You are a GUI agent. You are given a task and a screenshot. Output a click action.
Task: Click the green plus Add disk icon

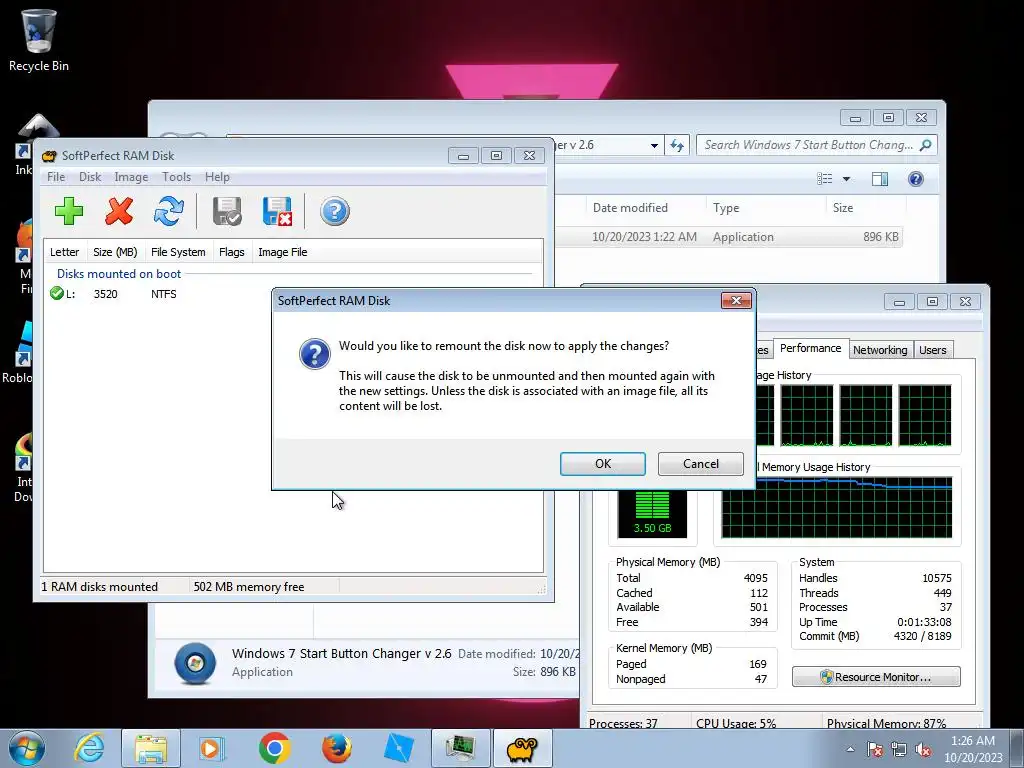(x=69, y=212)
